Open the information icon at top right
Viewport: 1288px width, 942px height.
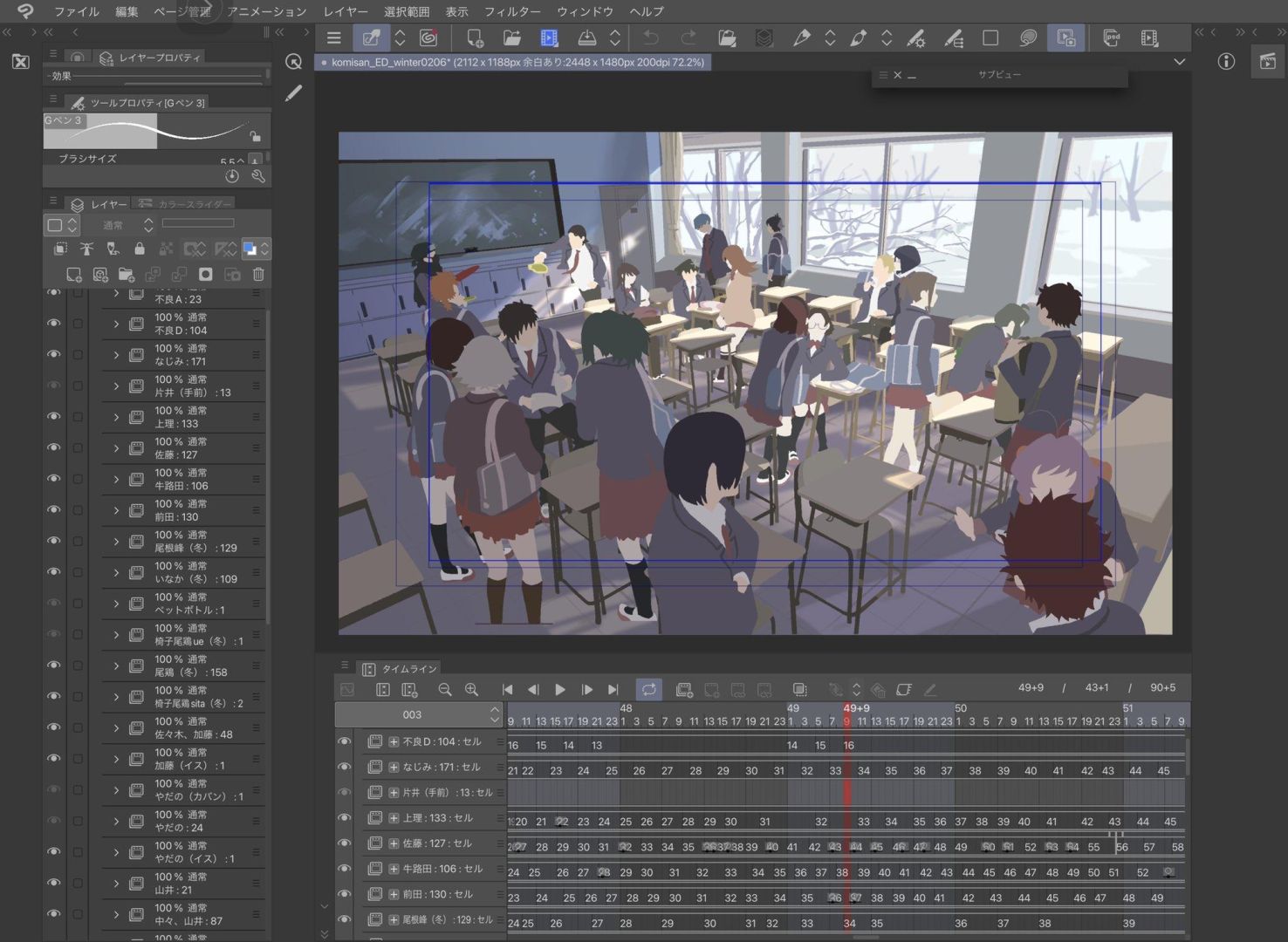point(1226,61)
